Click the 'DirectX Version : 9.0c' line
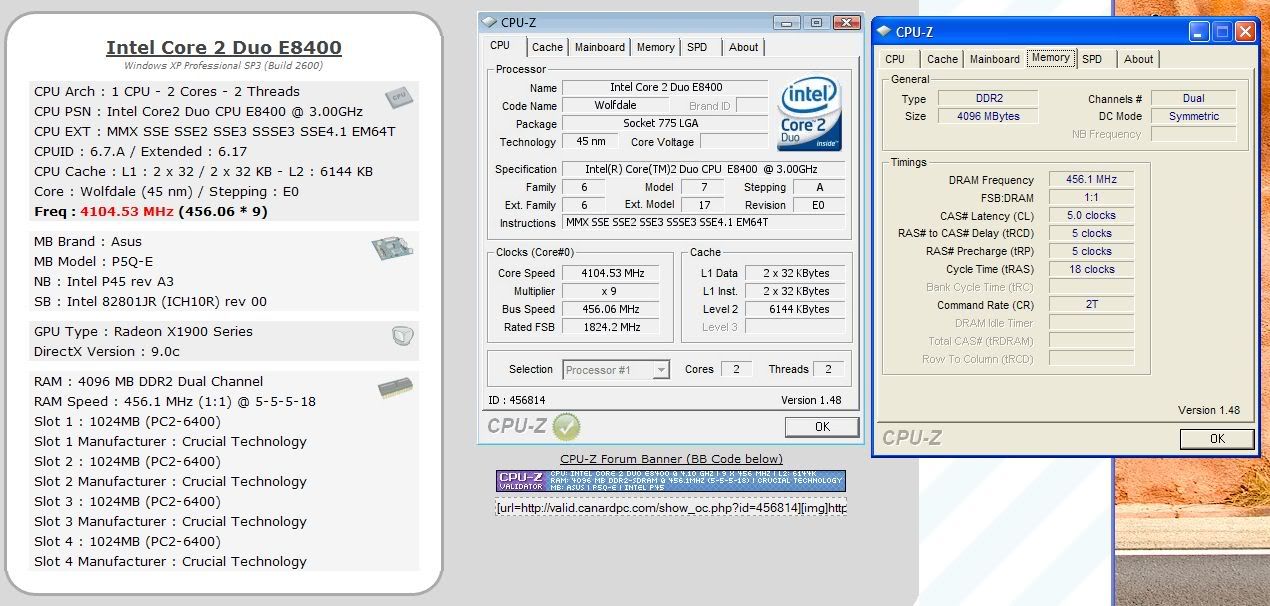 [x=107, y=351]
